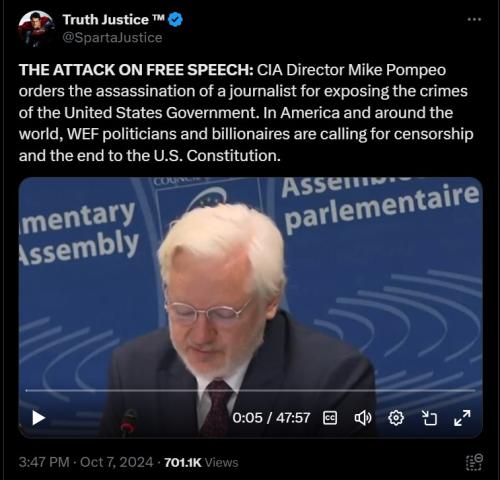The height and width of the screenshot is (480, 500).
Task: View post analytics via 701.1K Views
Action: coord(201,462)
